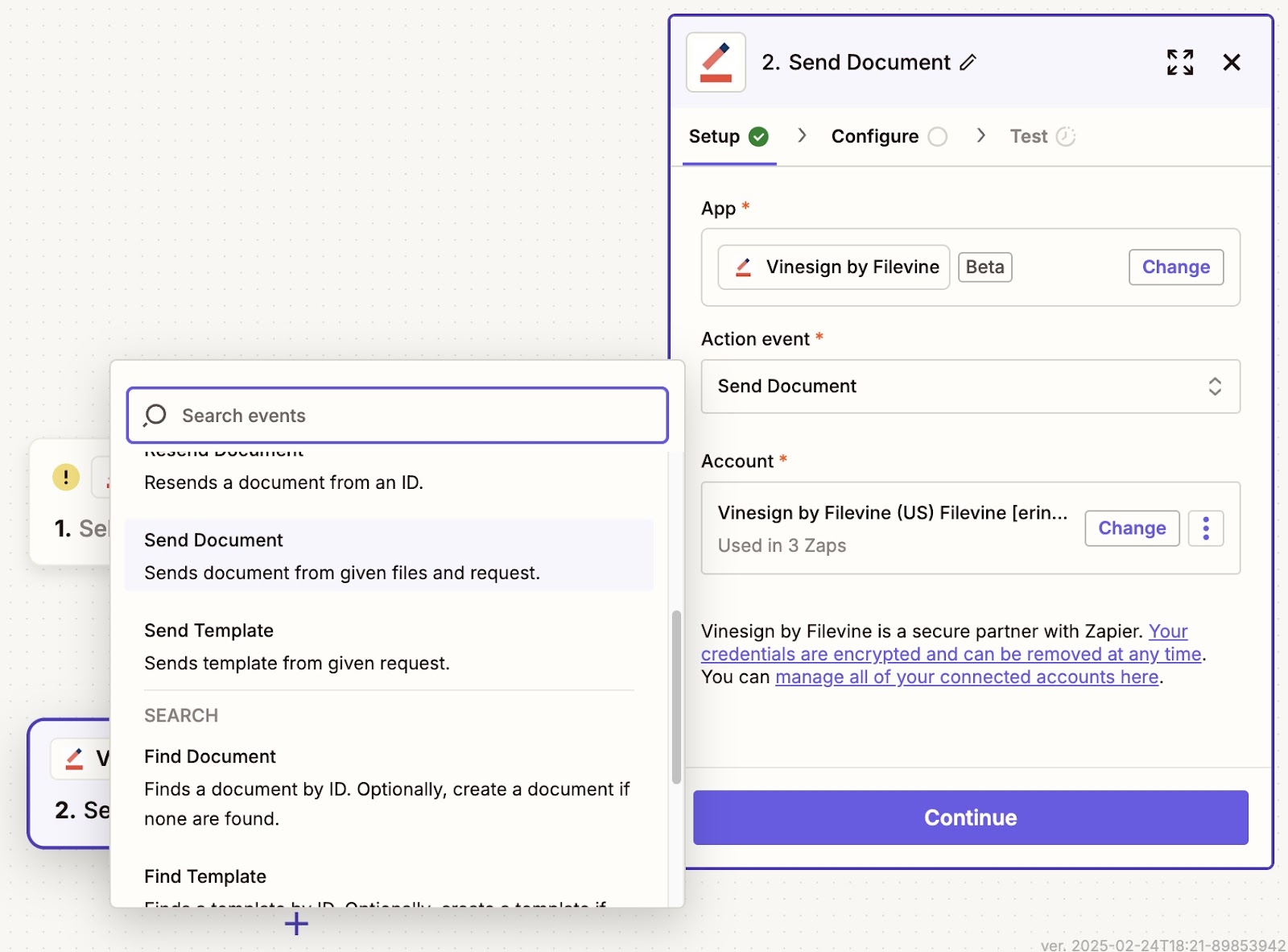Click the search magnifier icon
1288x952 pixels.
tap(155, 416)
